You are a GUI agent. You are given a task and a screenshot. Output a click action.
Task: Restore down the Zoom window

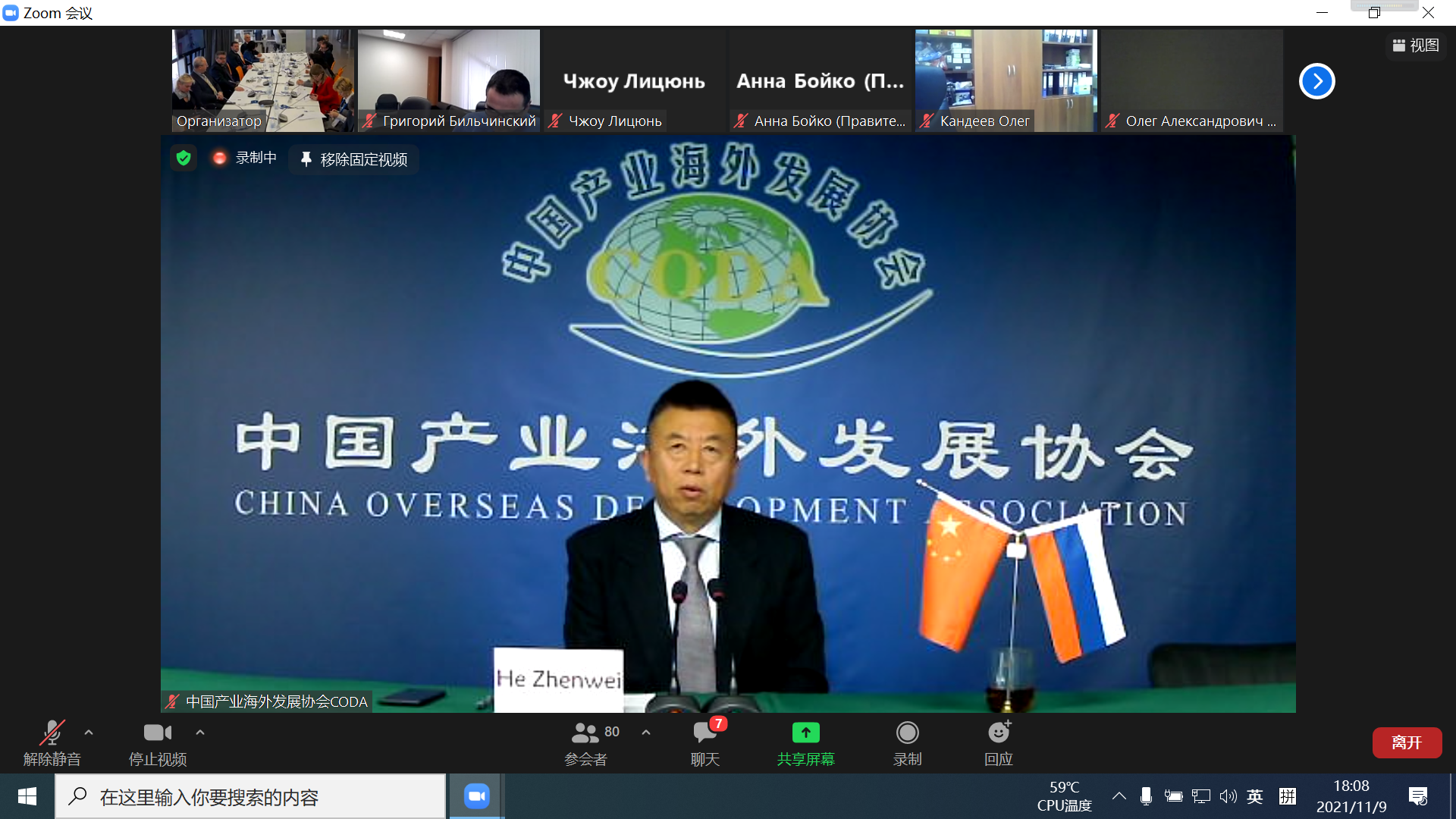pos(1374,13)
